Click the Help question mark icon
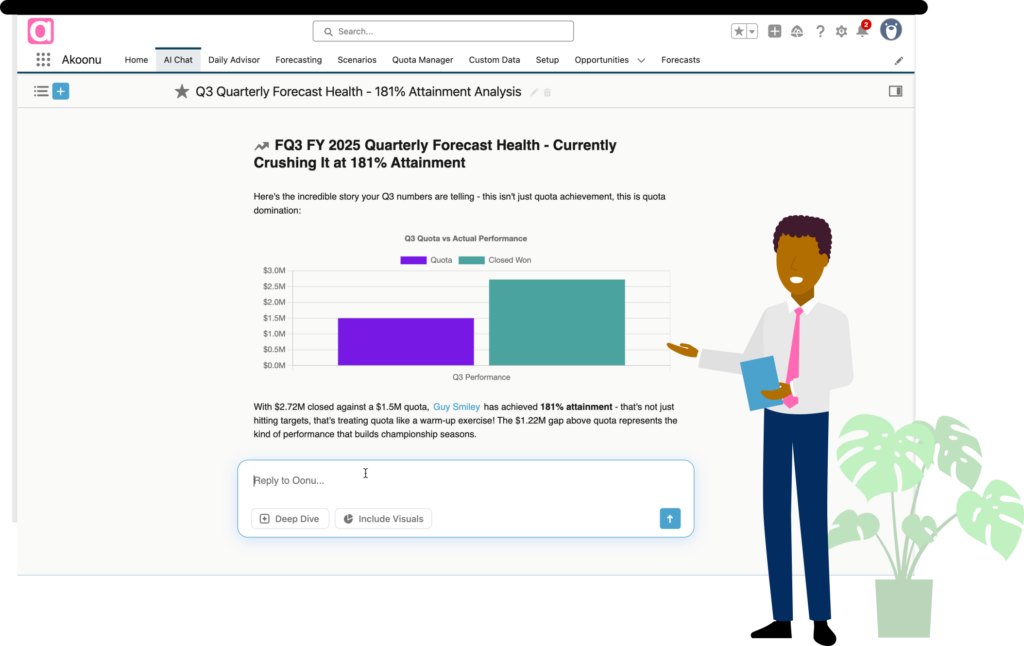 pyautogui.click(x=820, y=32)
